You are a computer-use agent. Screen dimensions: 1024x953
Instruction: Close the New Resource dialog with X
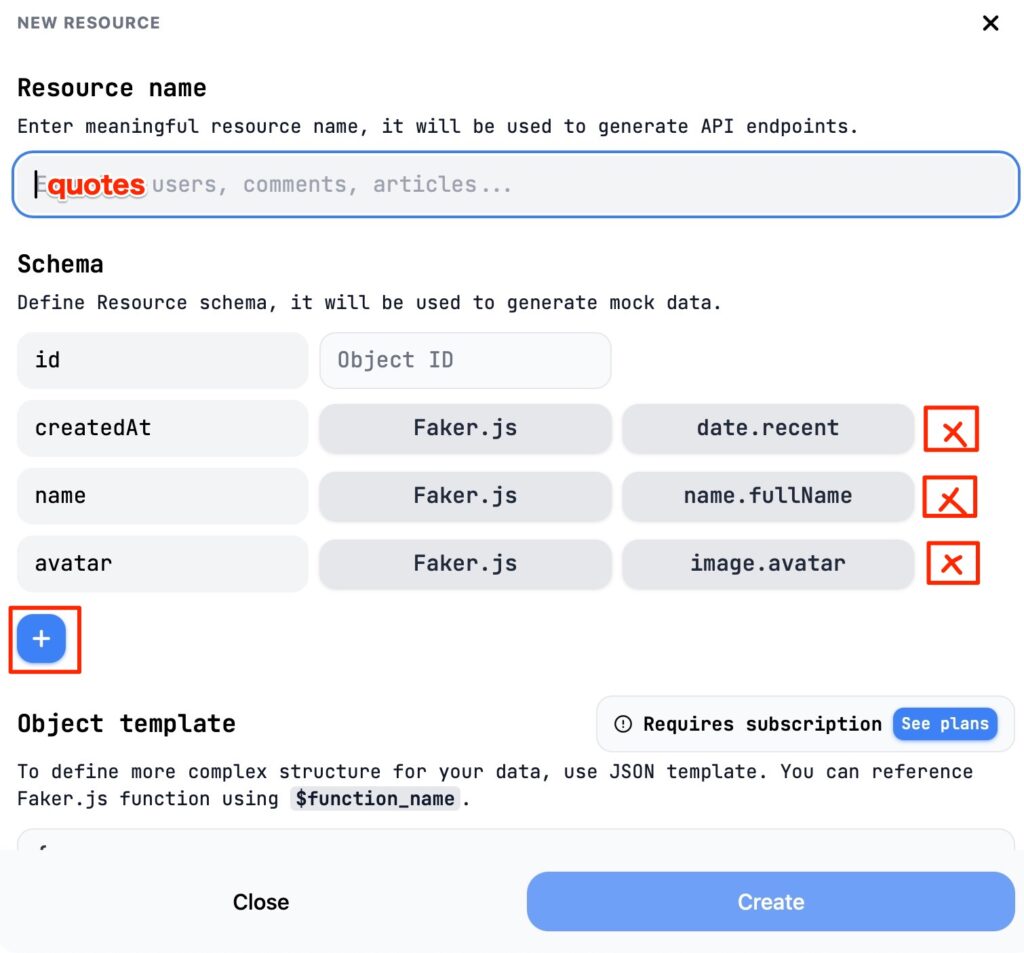click(990, 23)
